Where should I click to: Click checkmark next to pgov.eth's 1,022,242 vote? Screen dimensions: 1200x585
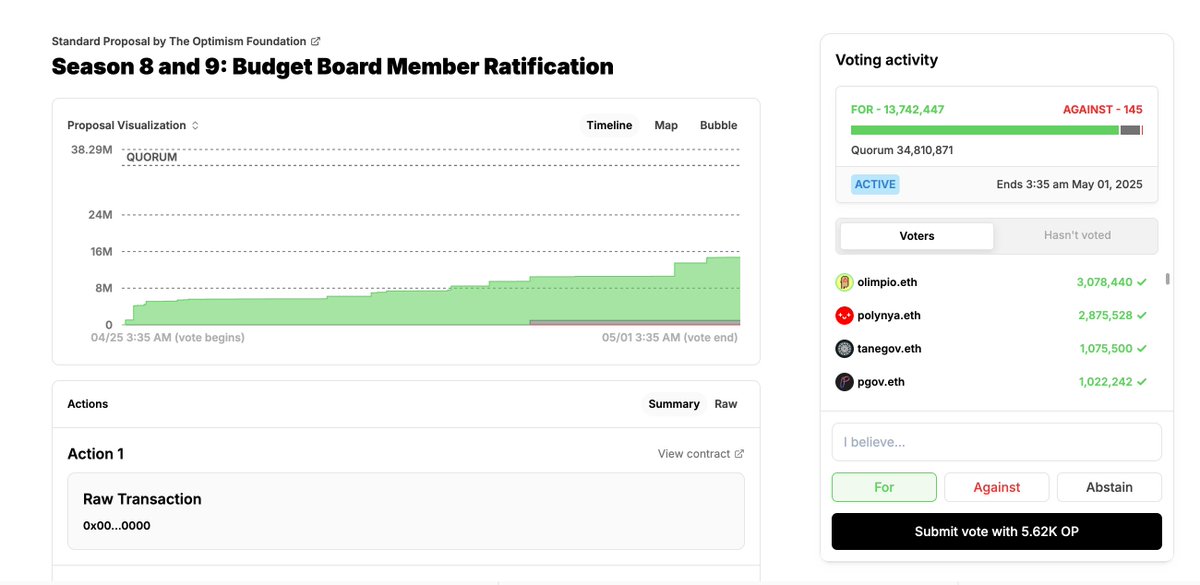tap(1142, 382)
